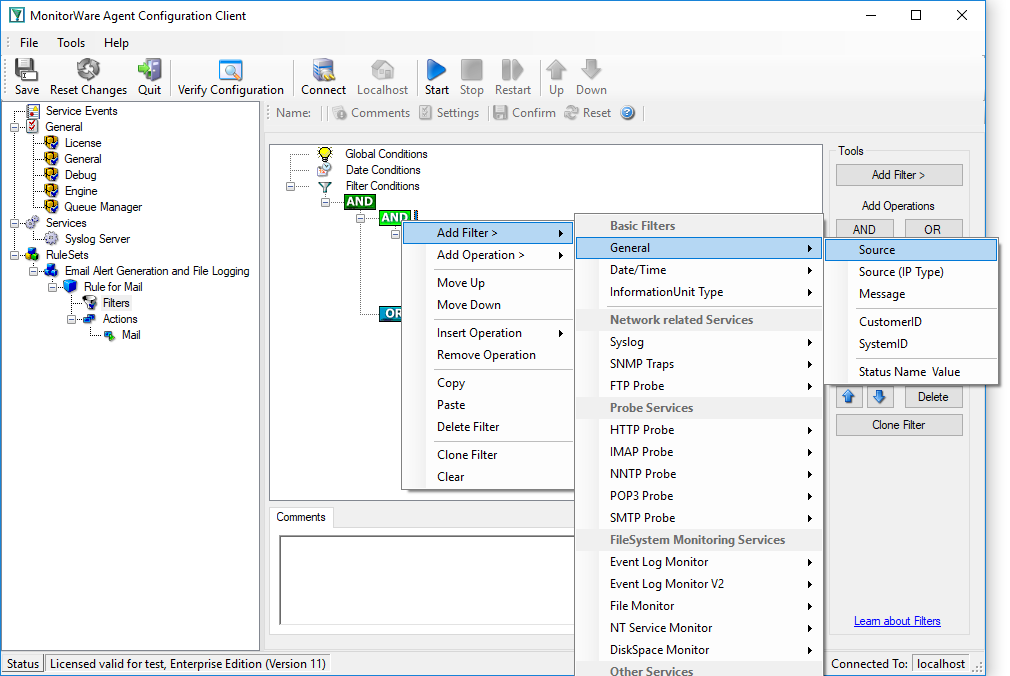
Task: Select the Filters funnel icon in tree
Action: [90, 303]
